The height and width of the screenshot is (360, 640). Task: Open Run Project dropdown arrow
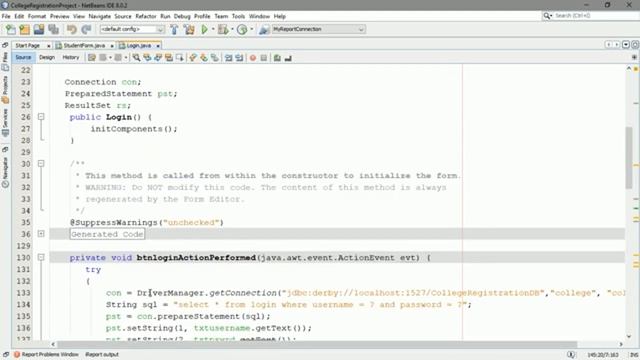[213, 29]
